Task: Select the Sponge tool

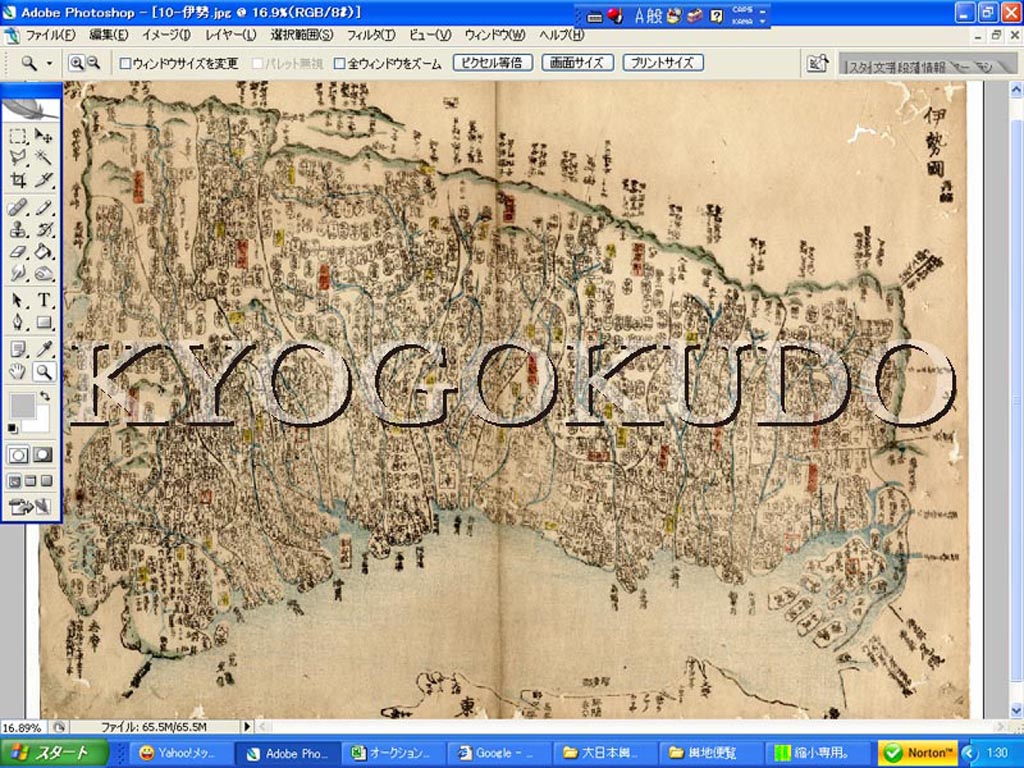Action: (x=43, y=273)
